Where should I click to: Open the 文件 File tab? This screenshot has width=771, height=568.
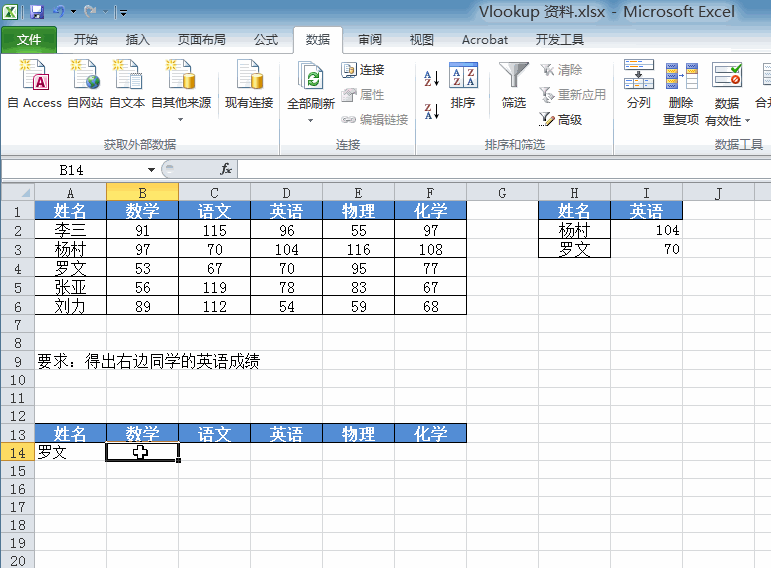click(29, 39)
